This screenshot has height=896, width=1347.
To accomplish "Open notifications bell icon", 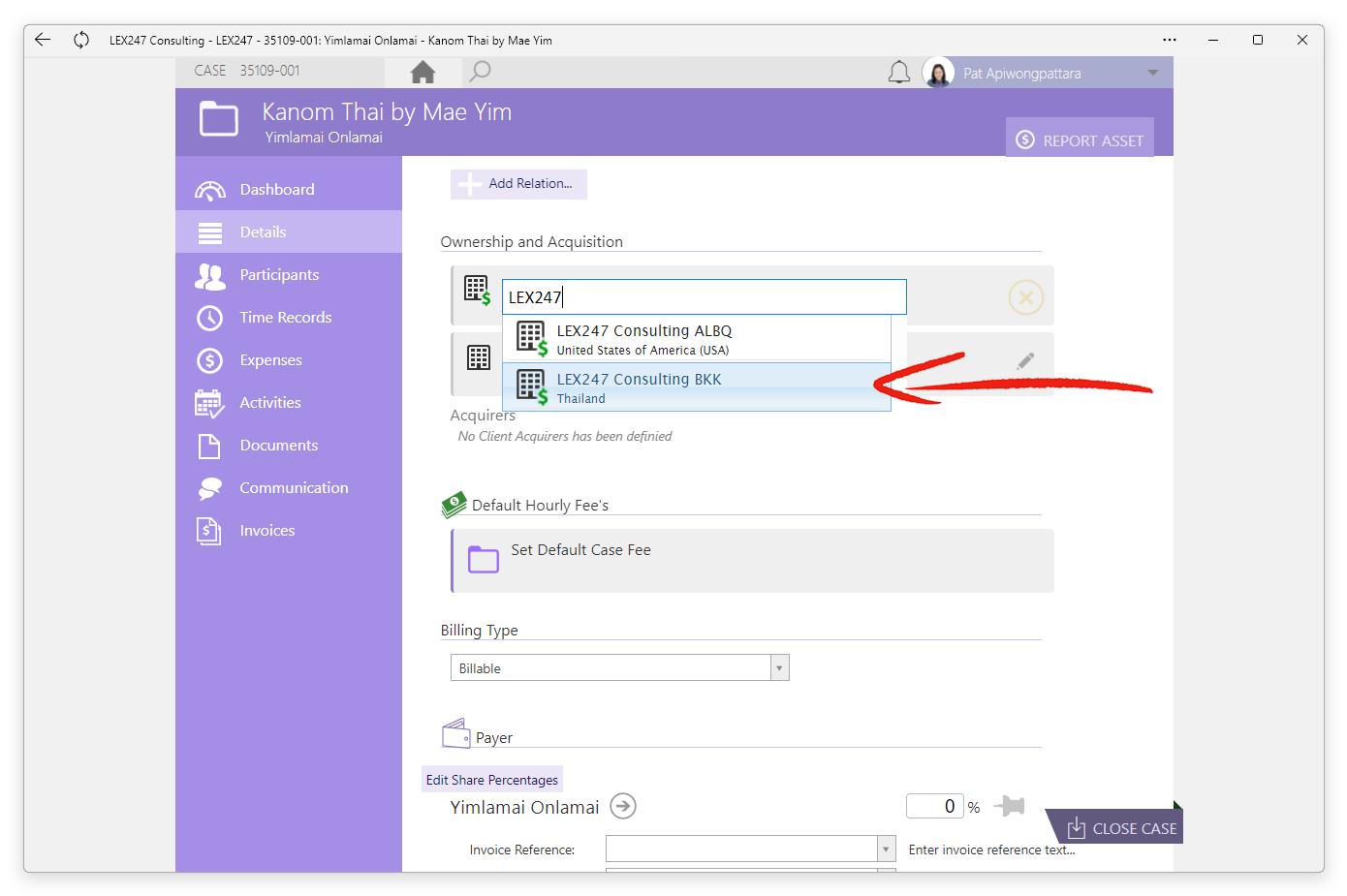I will (899, 73).
